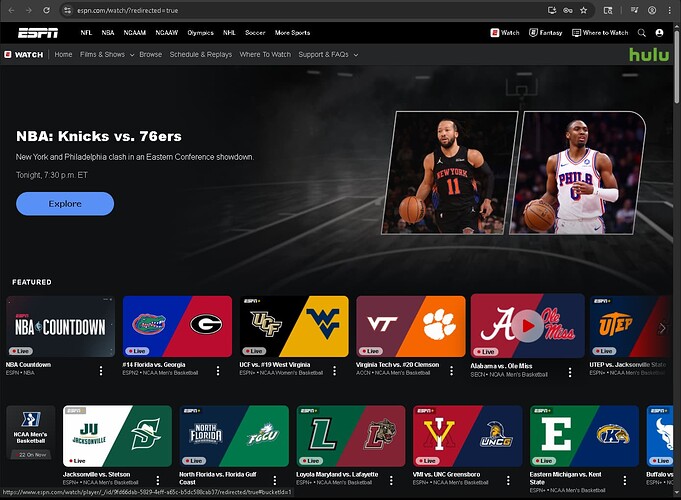Select NBA in the sports menu
The height and width of the screenshot is (500, 681).
coord(108,33)
